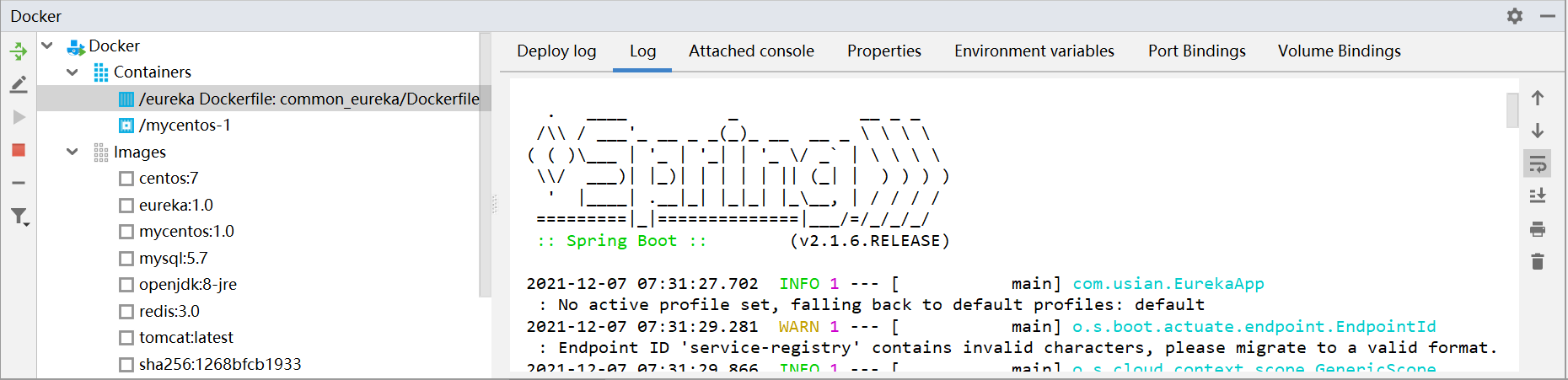The width and height of the screenshot is (1568, 380).
Task: Switch to Log tab
Action: pyautogui.click(x=642, y=51)
